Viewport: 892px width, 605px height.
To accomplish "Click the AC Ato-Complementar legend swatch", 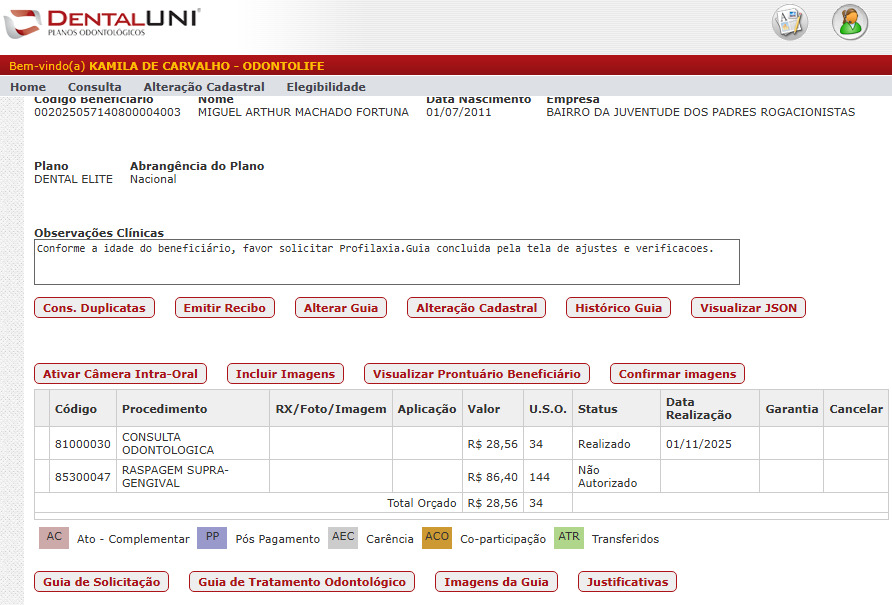I will (x=54, y=538).
